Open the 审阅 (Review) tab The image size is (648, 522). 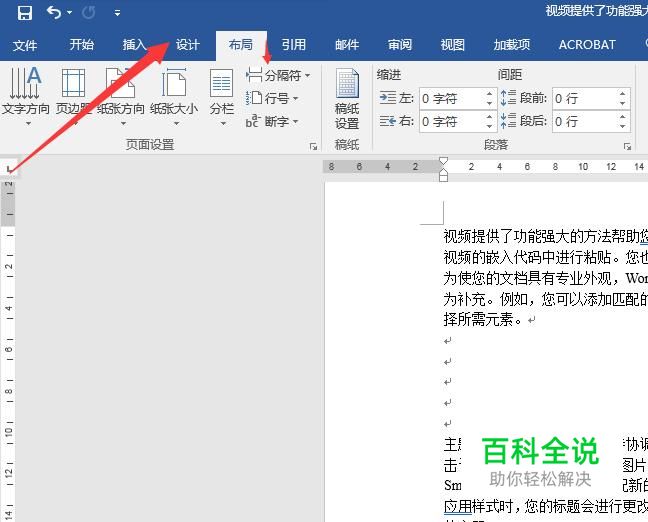click(400, 45)
